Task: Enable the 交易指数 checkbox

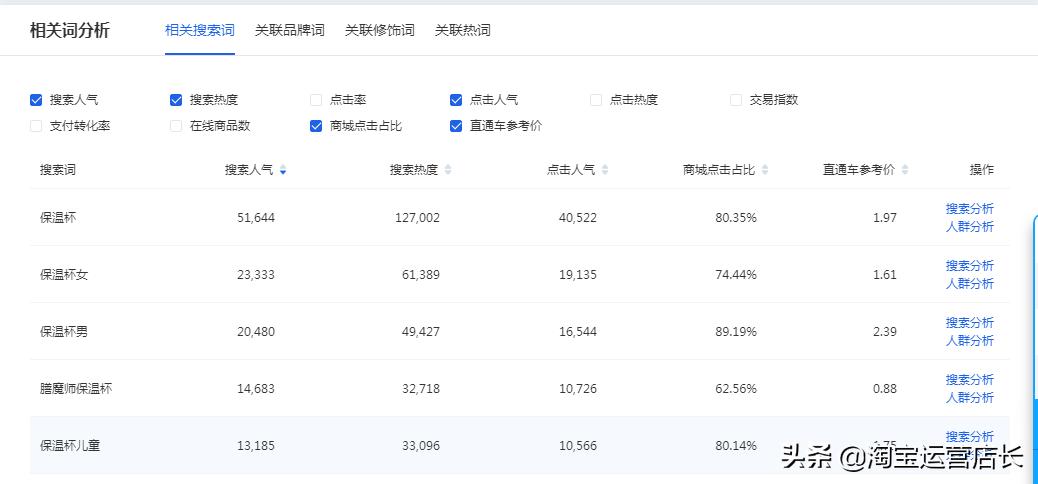Action: (x=736, y=101)
